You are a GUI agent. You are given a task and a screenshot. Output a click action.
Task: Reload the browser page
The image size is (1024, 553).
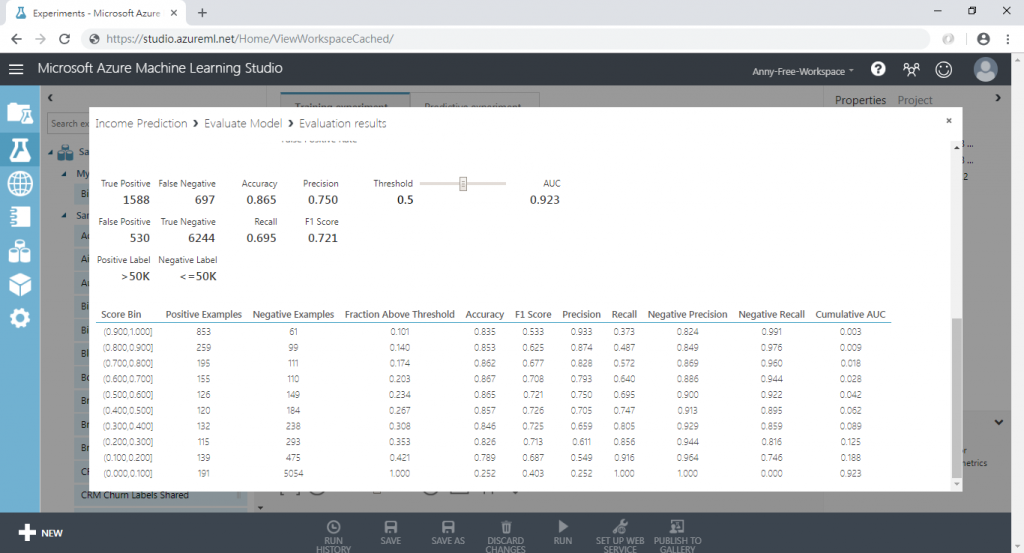(64, 39)
